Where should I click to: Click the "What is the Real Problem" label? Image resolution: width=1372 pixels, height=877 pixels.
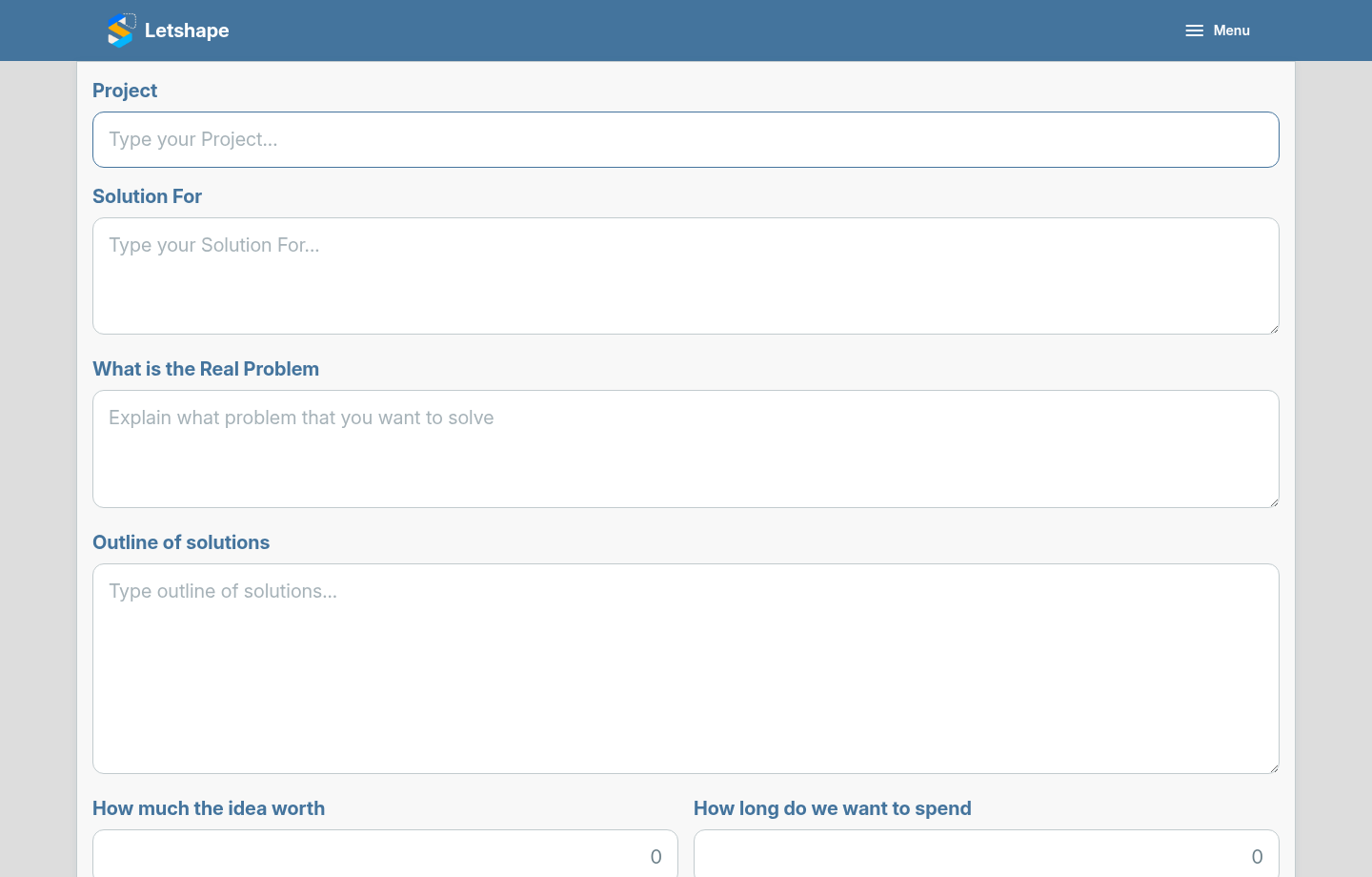[206, 369]
